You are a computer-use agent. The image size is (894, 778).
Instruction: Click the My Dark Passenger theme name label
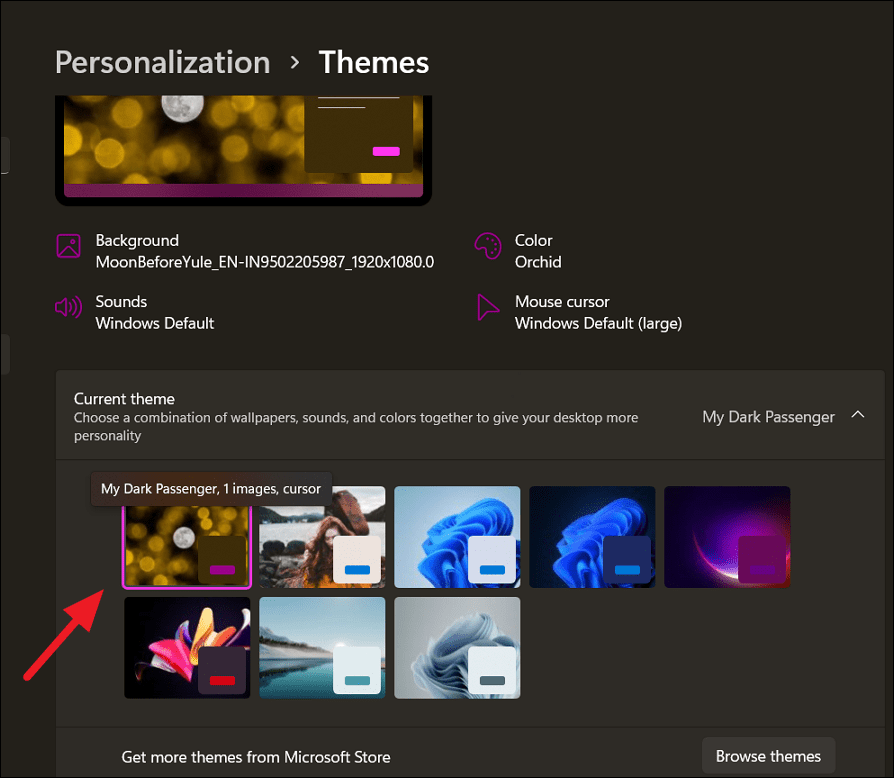coord(768,417)
